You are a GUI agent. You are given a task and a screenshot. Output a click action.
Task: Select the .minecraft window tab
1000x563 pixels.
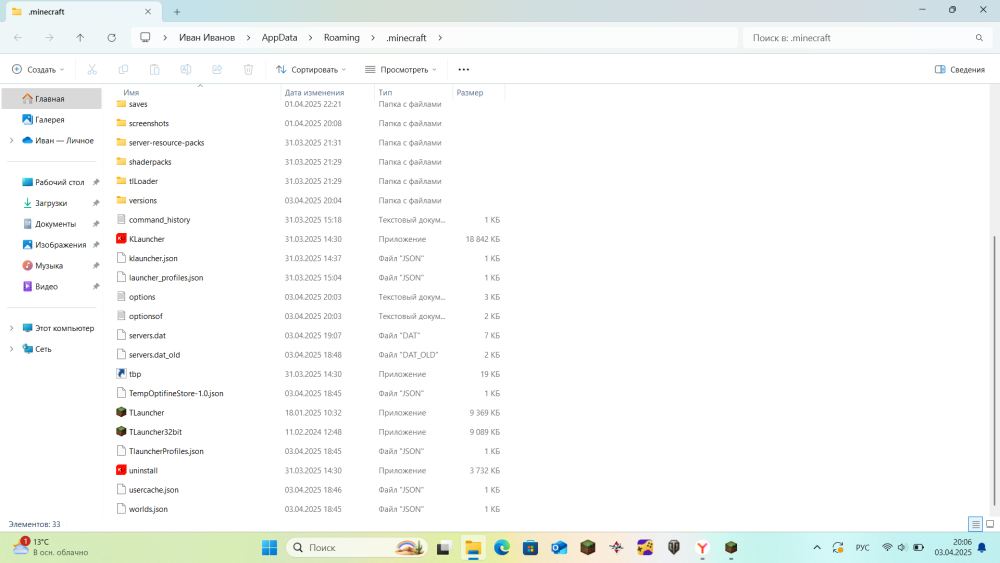coord(82,11)
